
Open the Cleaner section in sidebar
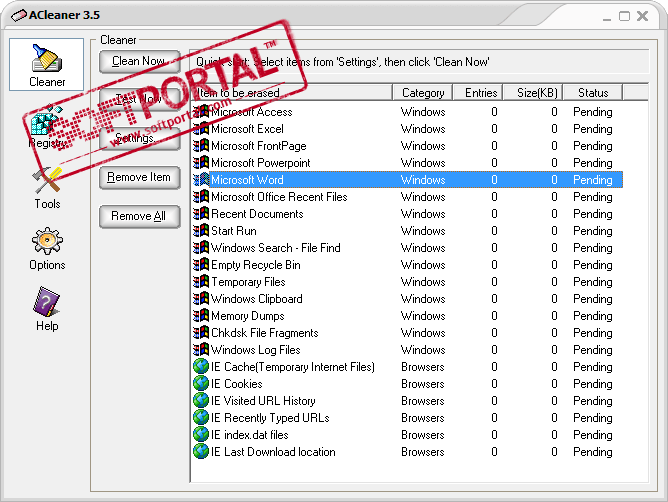click(46, 64)
